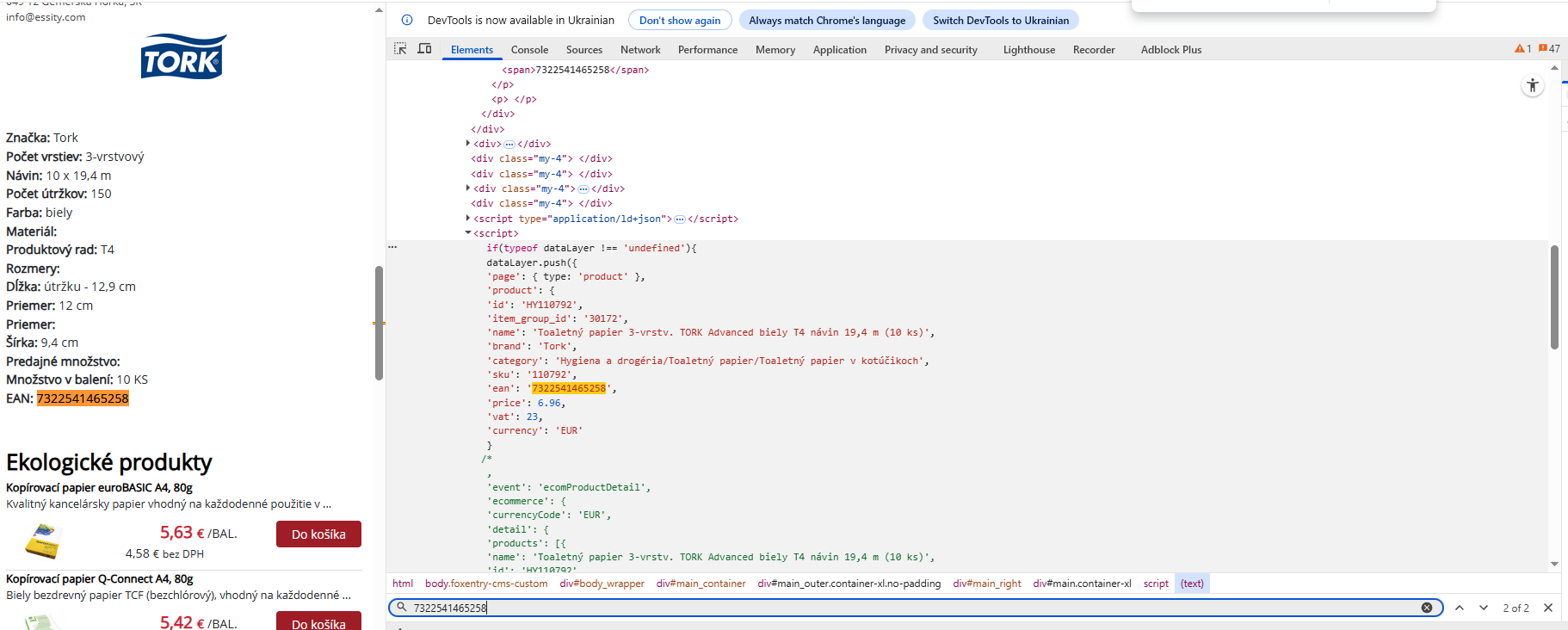1568x630 pixels.
Task: Open the Adblock Plus tab
Action: click(x=1171, y=50)
